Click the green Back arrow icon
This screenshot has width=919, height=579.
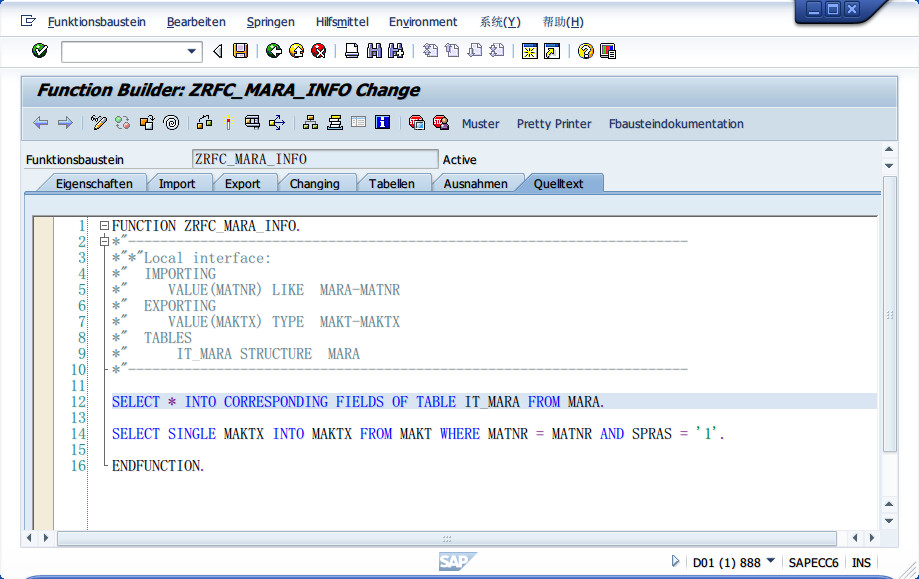coord(274,51)
